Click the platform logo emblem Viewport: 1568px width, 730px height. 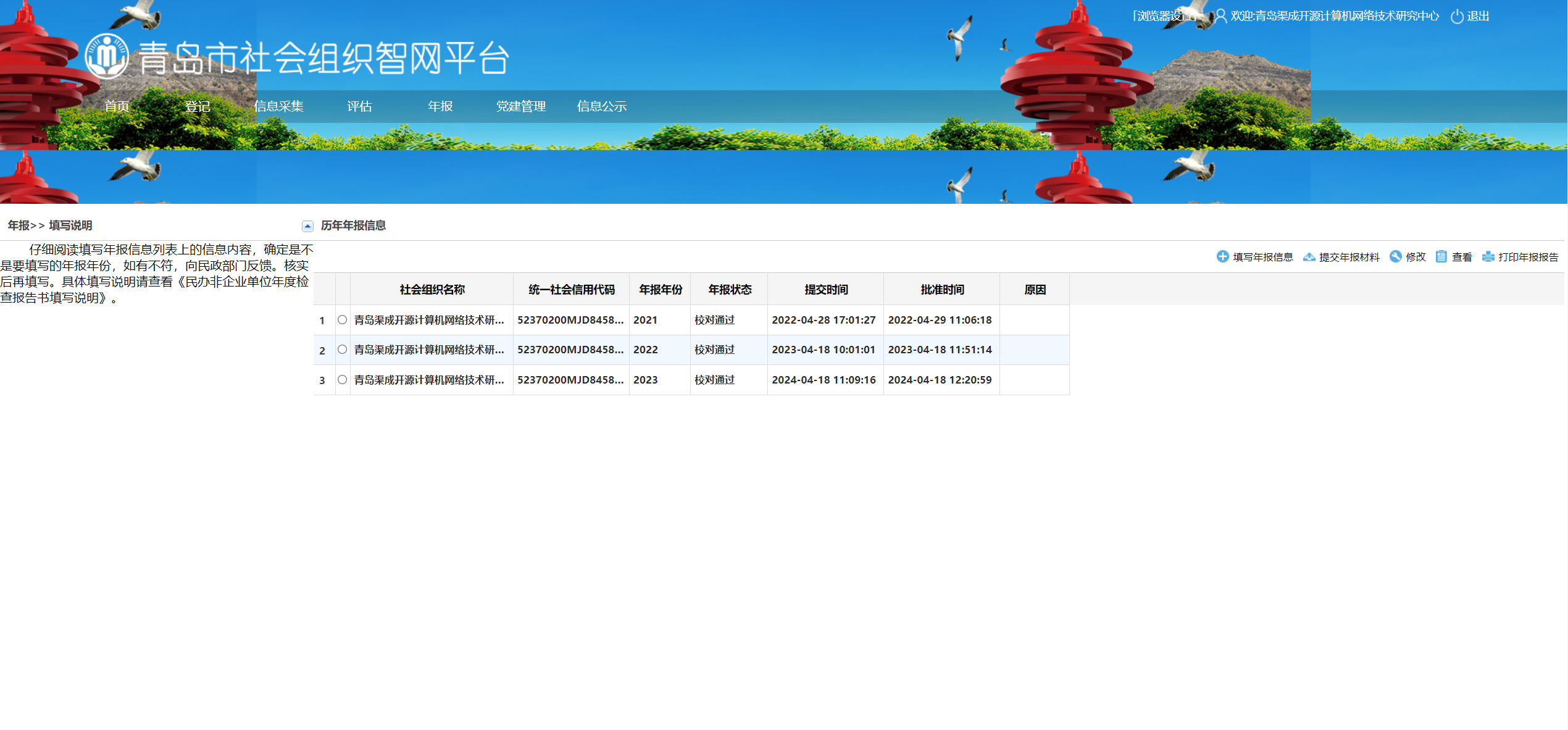107,56
